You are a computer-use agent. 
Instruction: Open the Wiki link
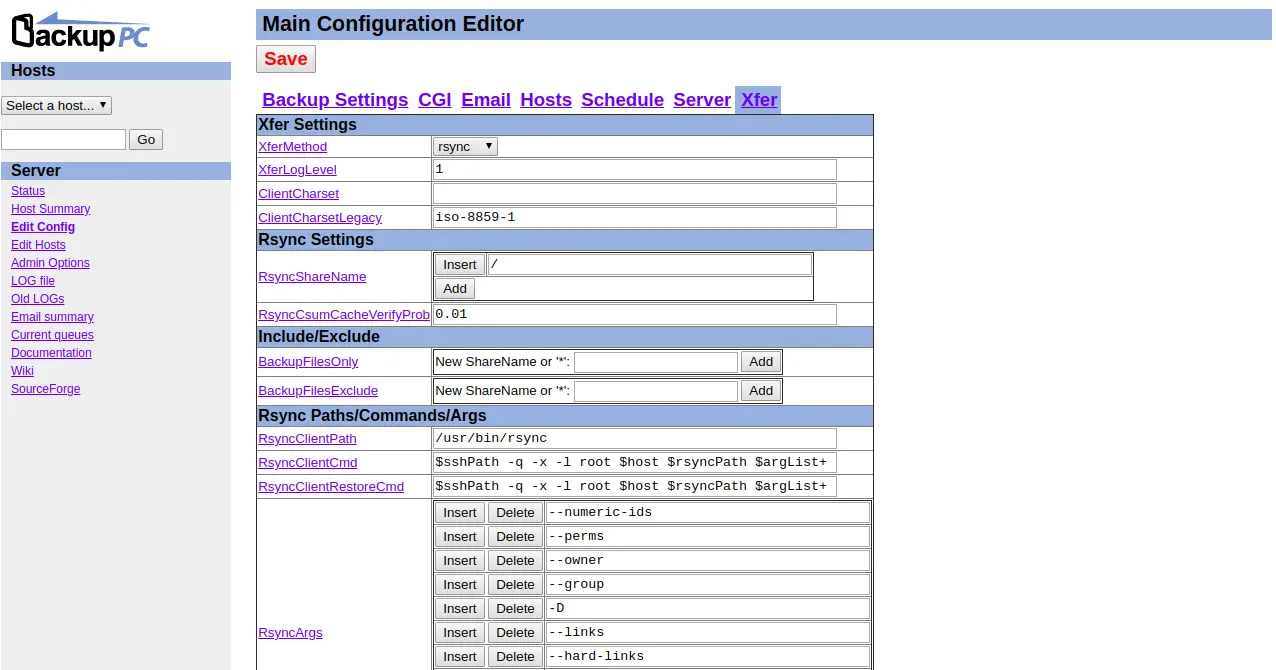[22, 371]
